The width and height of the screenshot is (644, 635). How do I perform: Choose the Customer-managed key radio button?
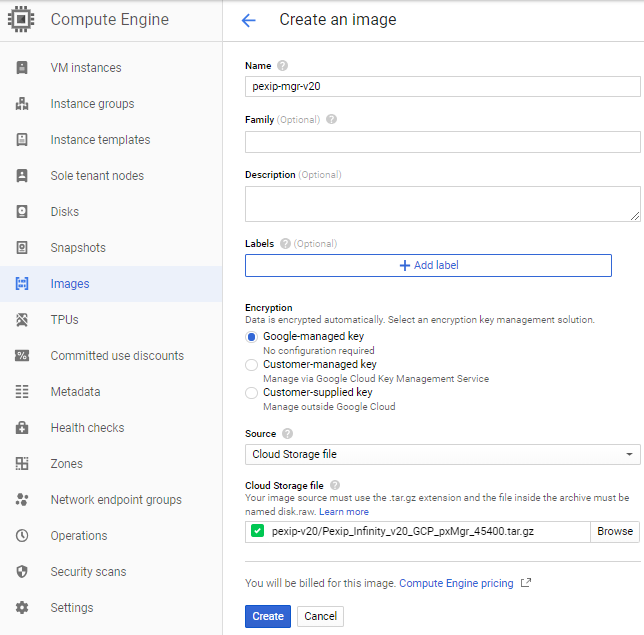252,365
